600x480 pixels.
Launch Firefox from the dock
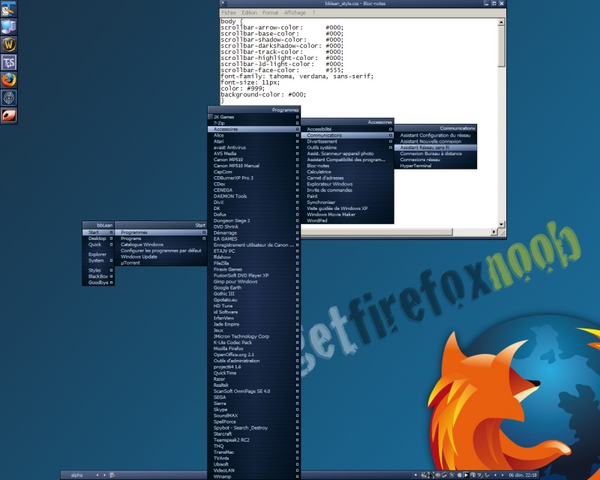[8, 80]
